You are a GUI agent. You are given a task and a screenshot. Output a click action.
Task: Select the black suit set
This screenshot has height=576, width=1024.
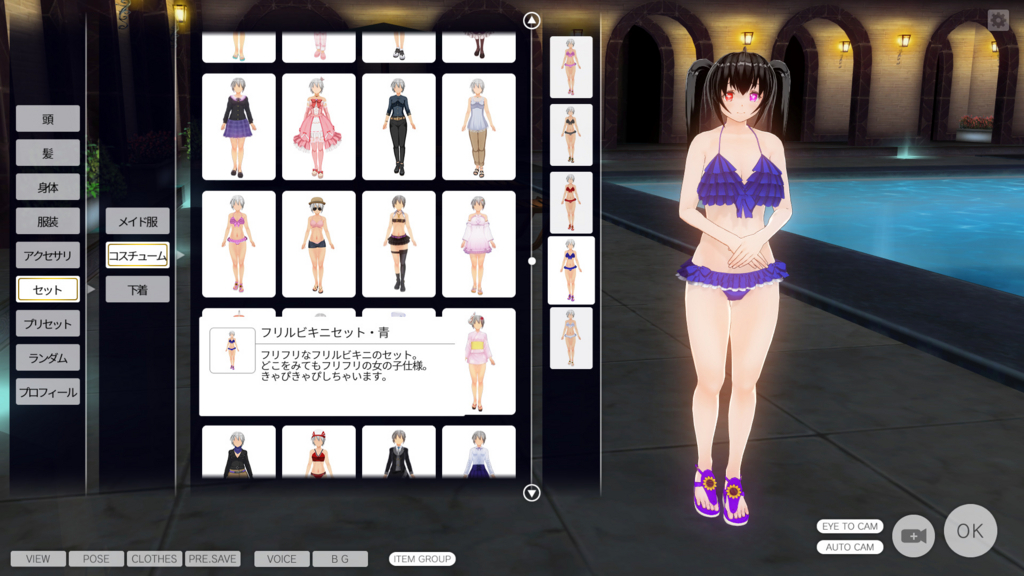[x=399, y=452]
